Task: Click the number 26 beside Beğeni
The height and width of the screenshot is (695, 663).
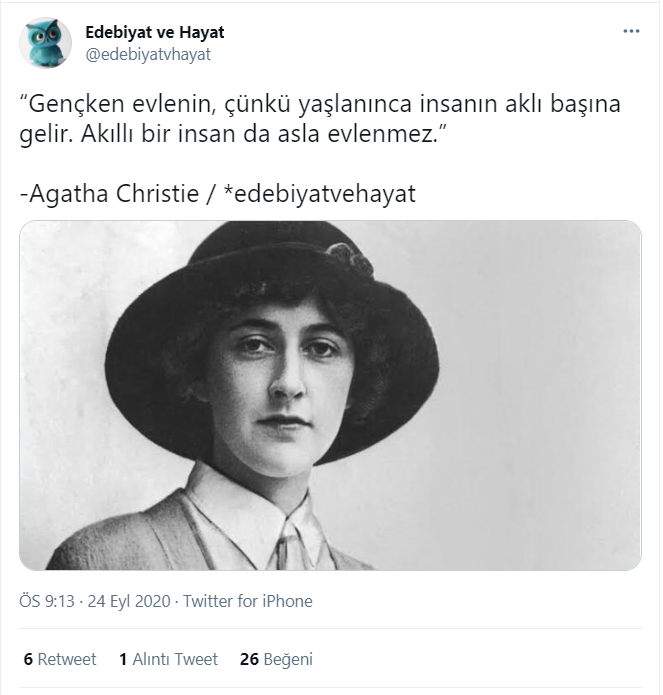Action: (x=249, y=659)
